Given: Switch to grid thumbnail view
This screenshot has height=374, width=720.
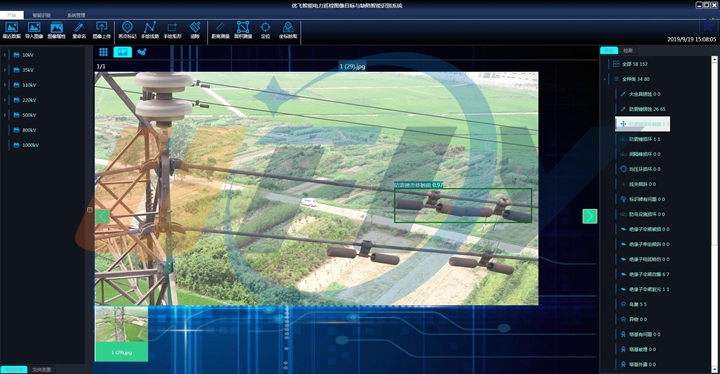Looking at the screenshot, I should coord(103,52).
